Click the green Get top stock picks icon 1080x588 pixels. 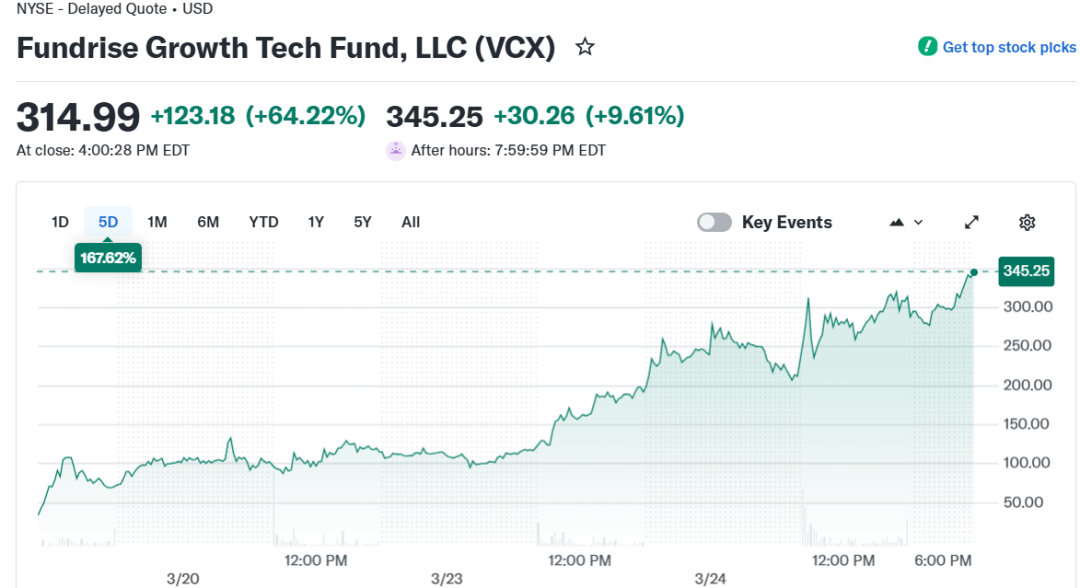tap(928, 47)
